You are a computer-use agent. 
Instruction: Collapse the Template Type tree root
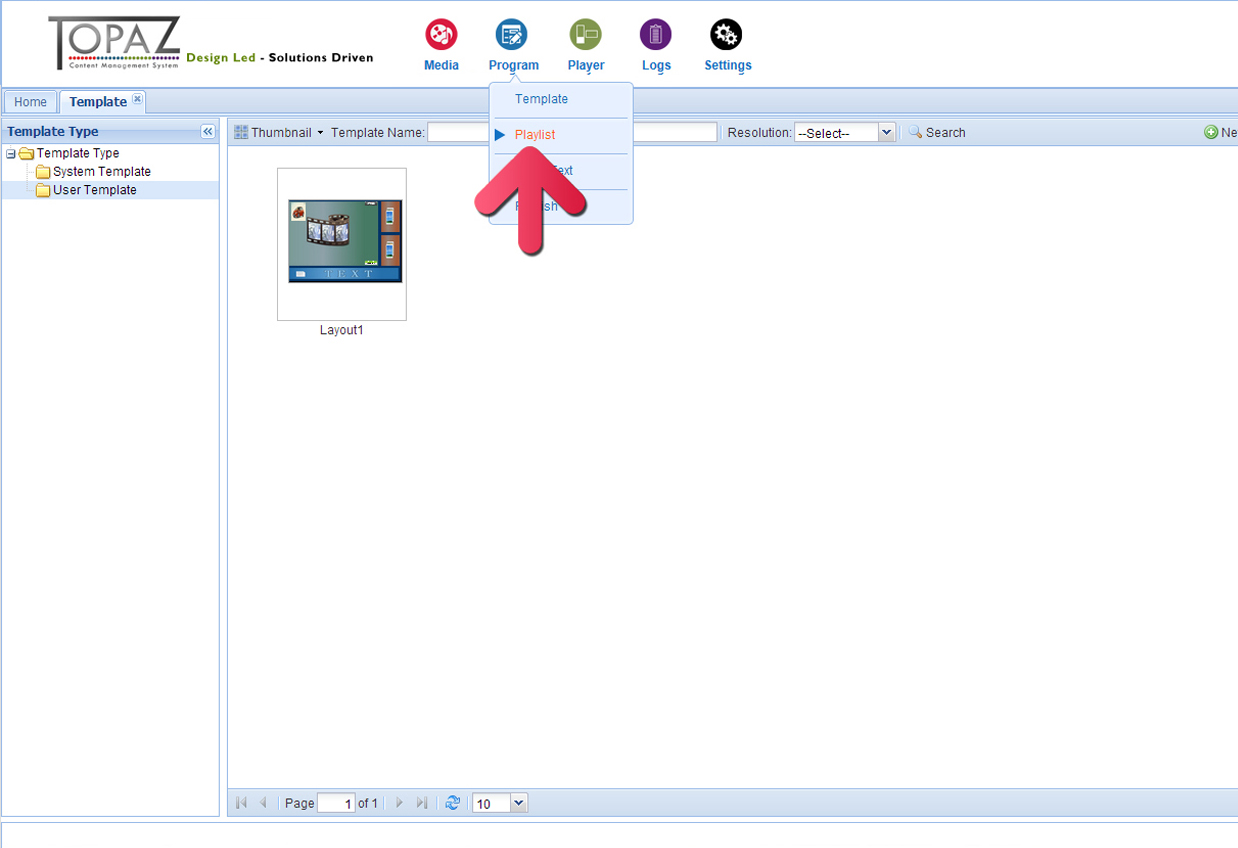pos(11,154)
